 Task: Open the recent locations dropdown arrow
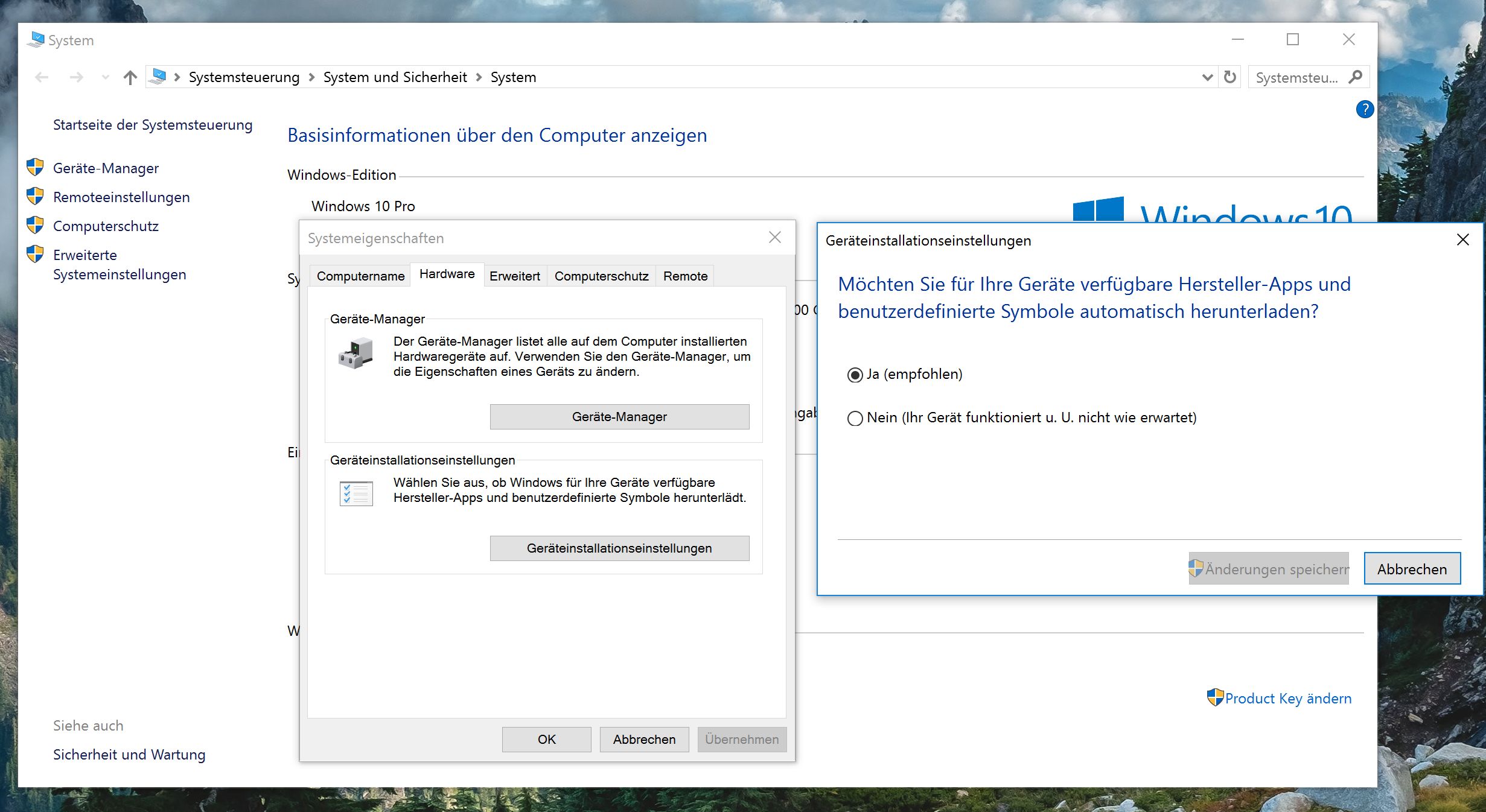(106, 77)
